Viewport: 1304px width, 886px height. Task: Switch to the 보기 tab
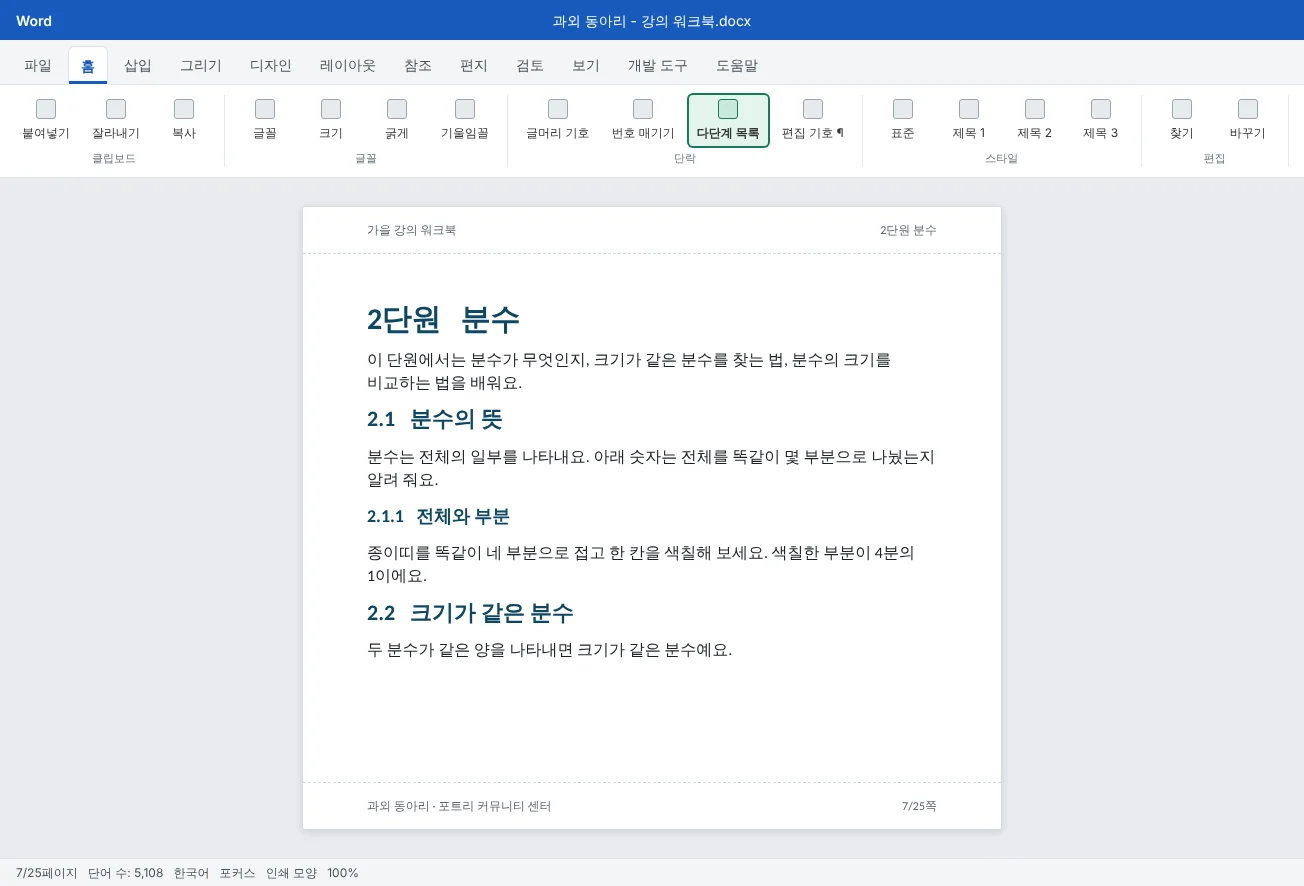point(586,66)
